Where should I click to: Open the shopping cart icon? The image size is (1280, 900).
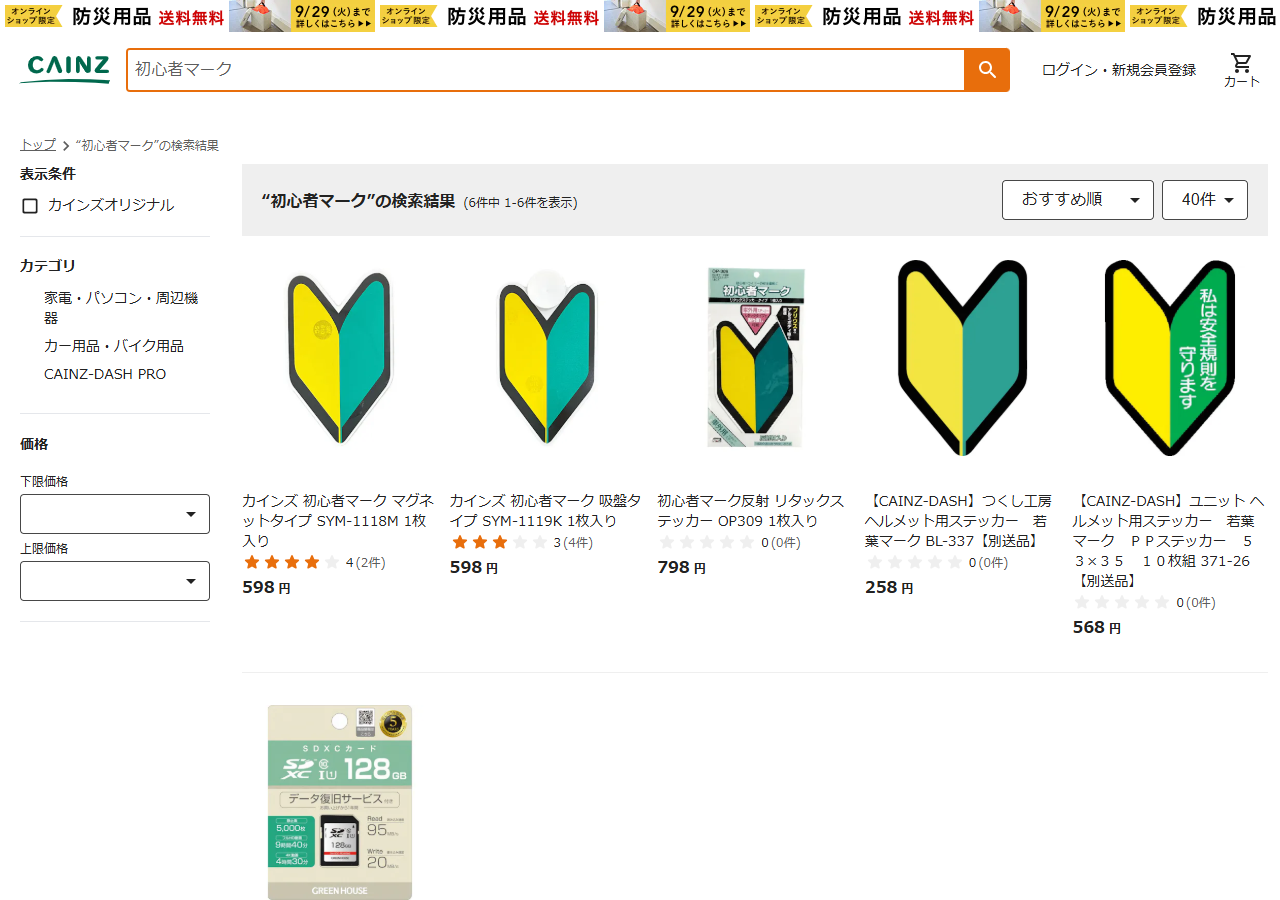point(1241,70)
